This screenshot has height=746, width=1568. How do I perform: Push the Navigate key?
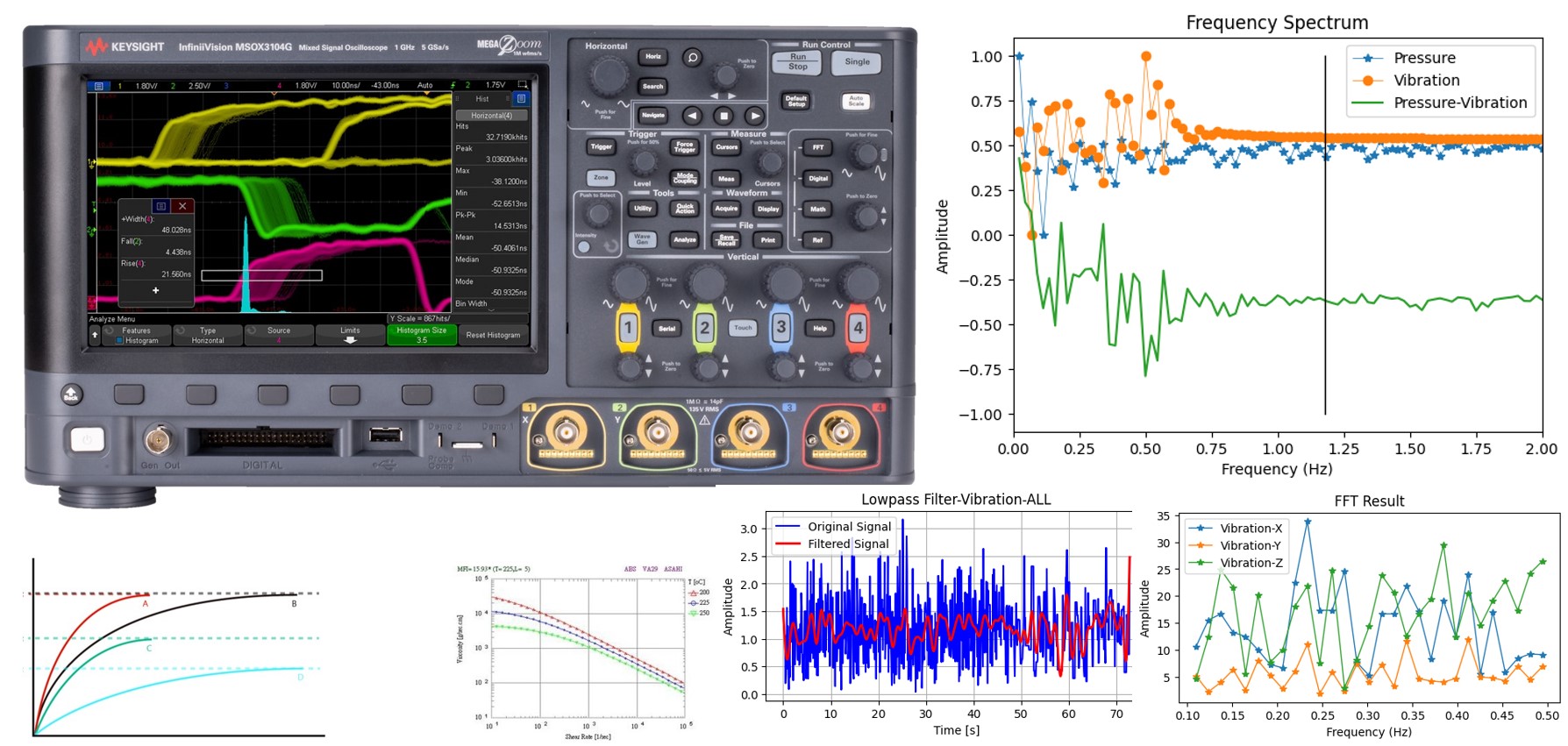[x=653, y=116]
